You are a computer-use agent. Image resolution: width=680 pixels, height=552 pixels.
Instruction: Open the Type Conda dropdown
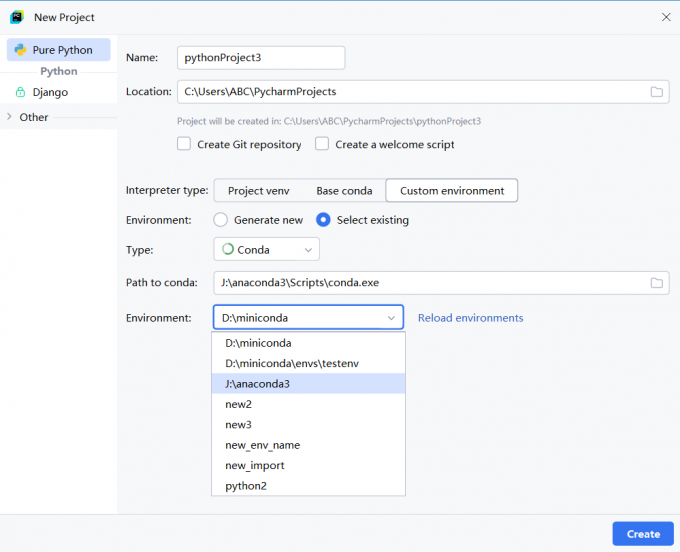point(266,249)
